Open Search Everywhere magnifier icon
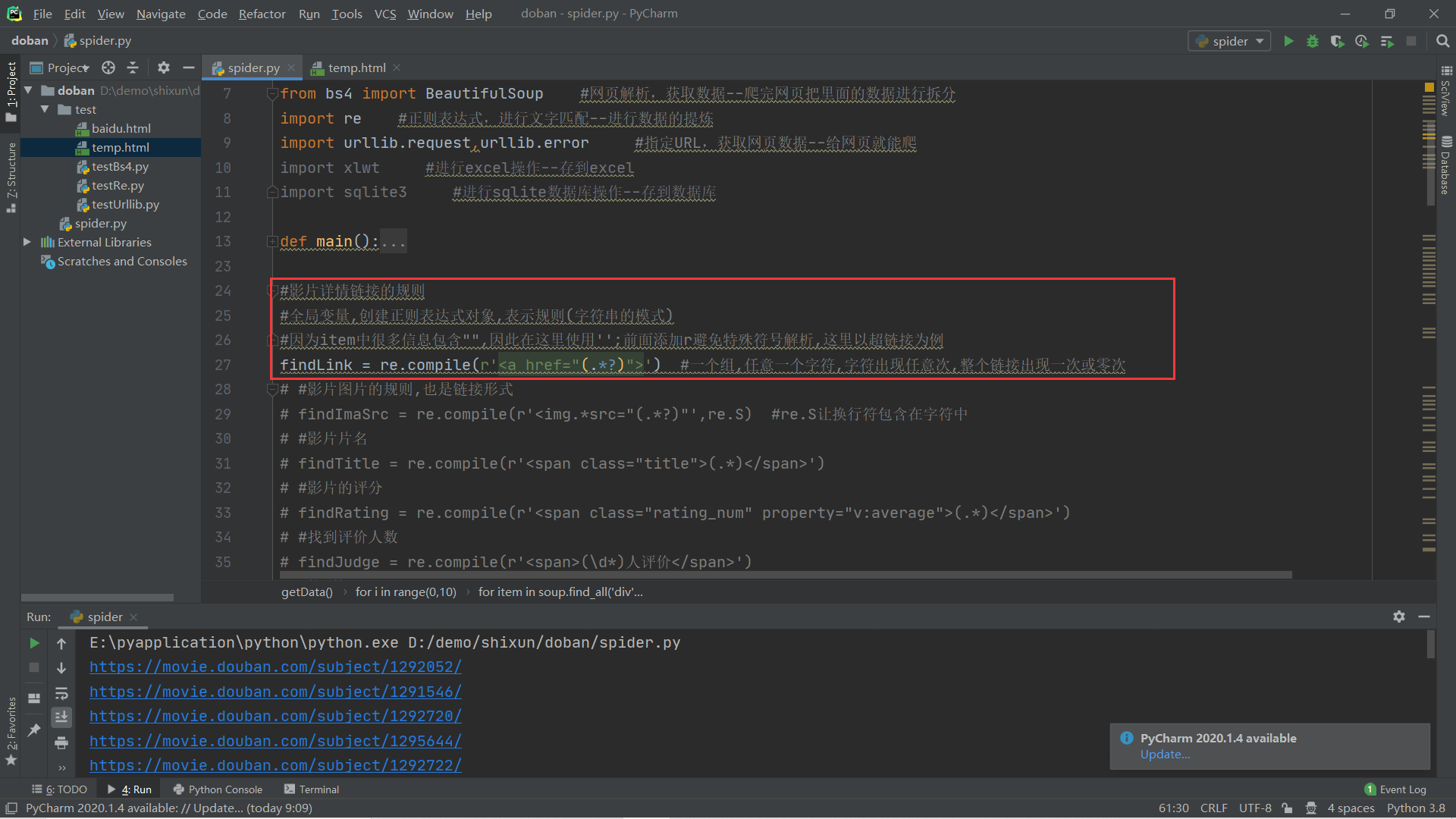The height and width of the screenshot is (819, 1456). coord(1442,41)
